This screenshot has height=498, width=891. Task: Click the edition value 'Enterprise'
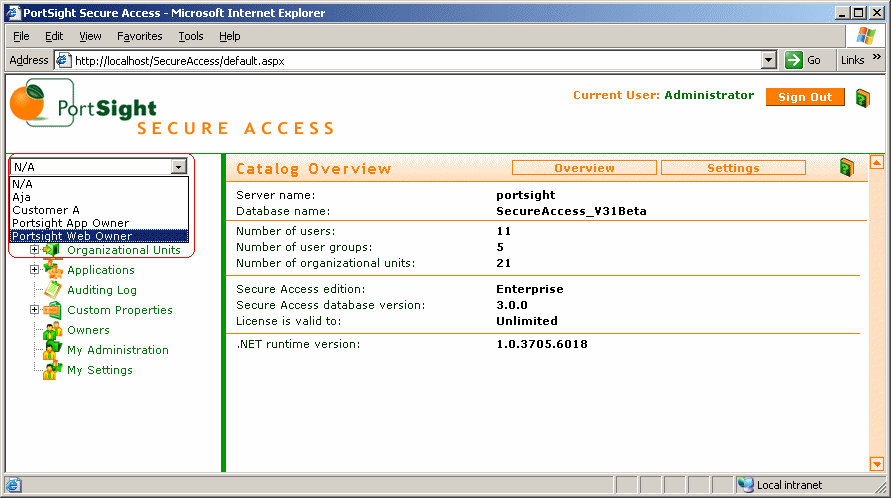[530, 289]
